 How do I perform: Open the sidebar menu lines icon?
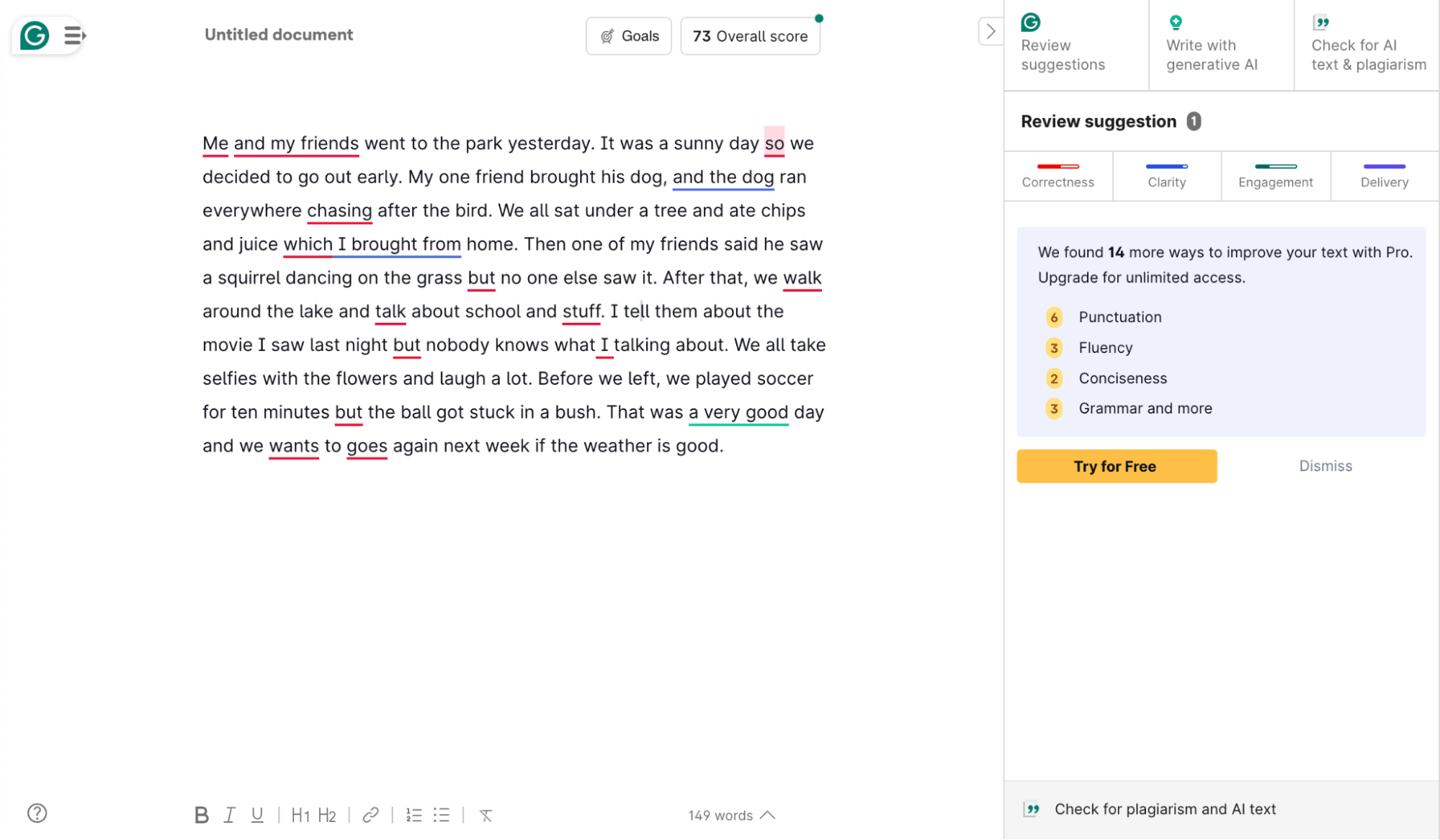tap(74, 35)
